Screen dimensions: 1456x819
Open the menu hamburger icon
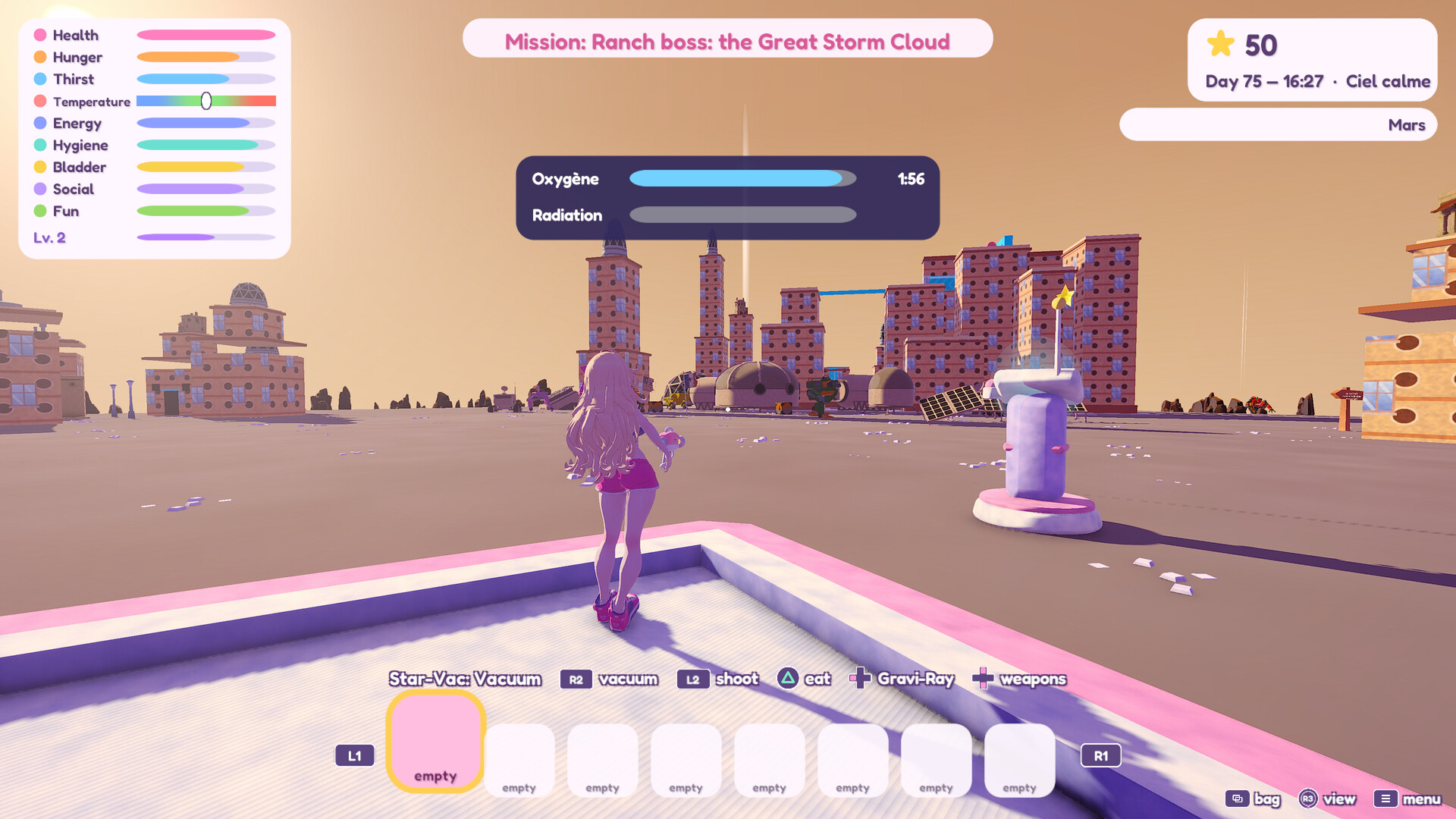click(1385, 799)
